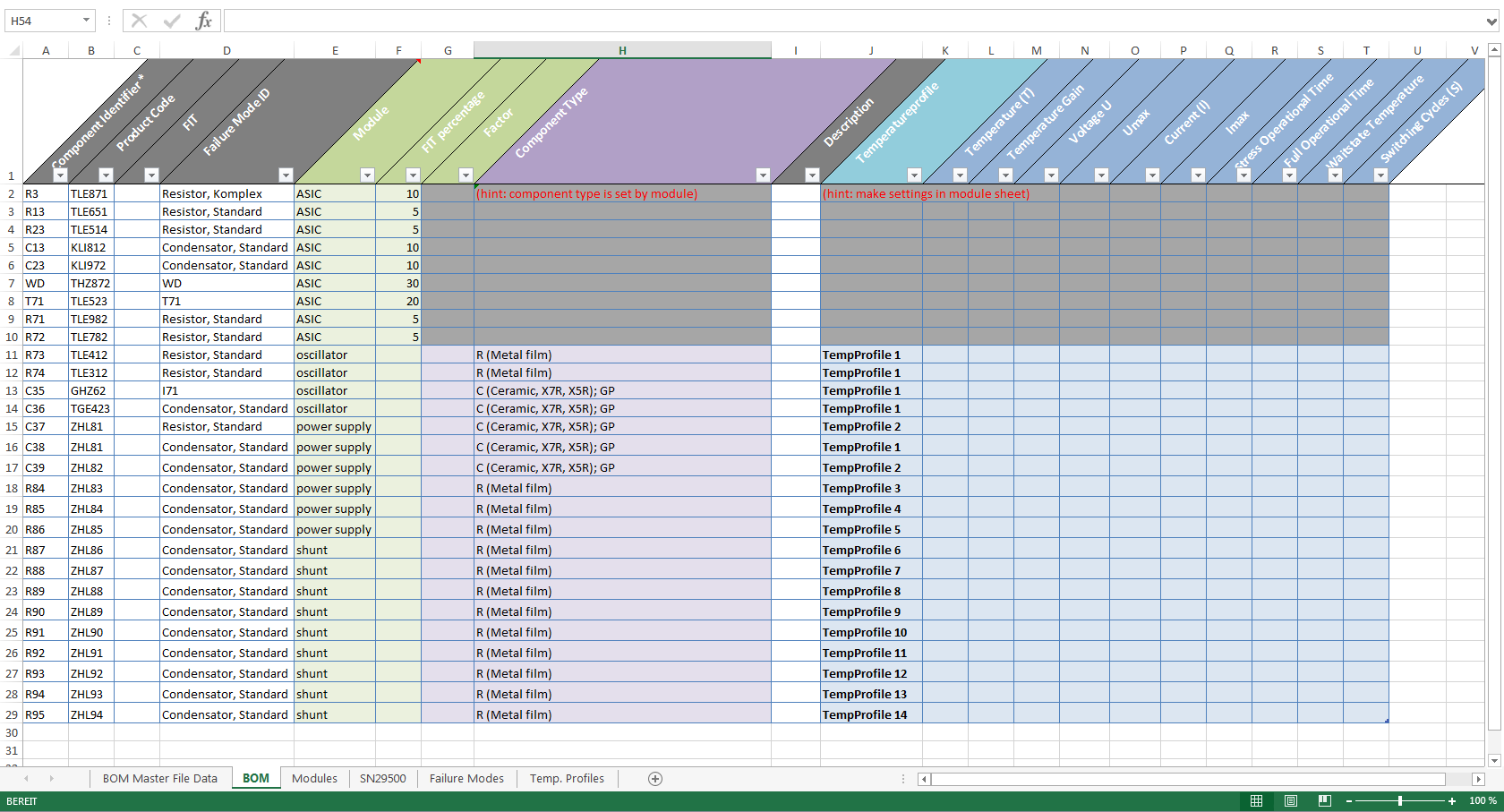Image resolution: width=1504 pixels, height=812 pixels.
Task: Open Factor filter dropdown in column G
Action: (x=466, y=175)
